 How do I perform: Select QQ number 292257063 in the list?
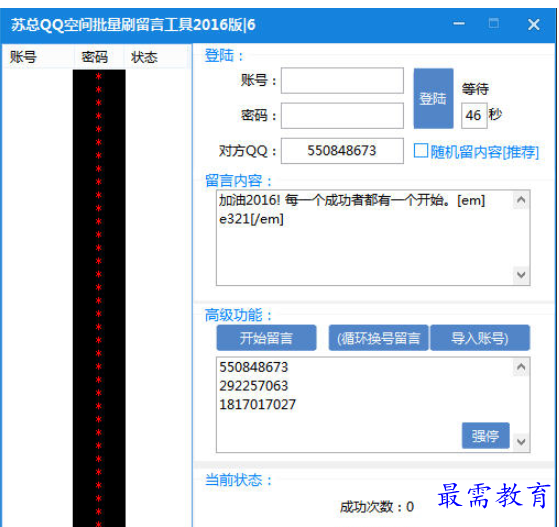click(253, 386)
